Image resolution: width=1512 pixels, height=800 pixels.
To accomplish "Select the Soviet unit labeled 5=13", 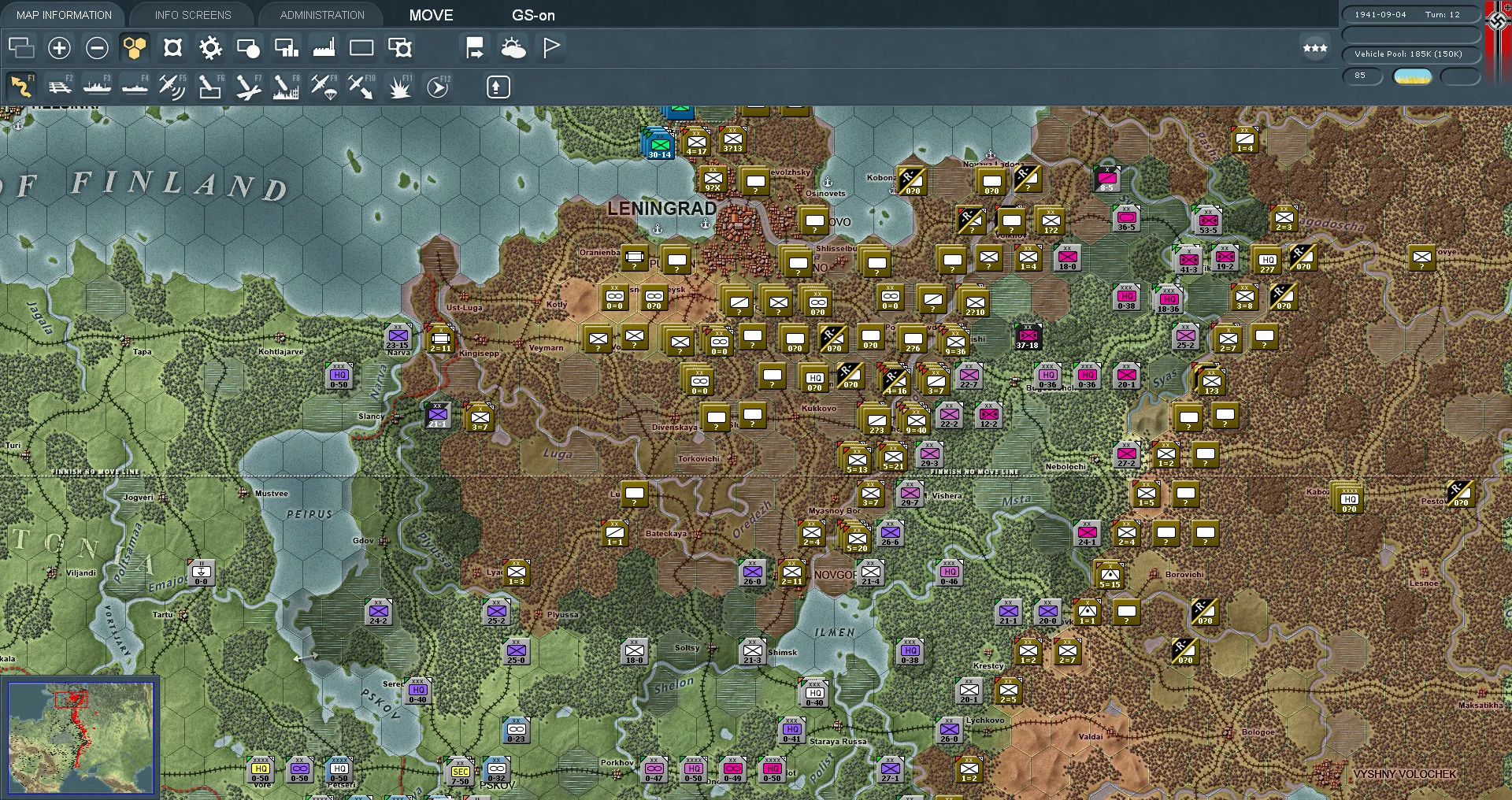I will (858, 461).
